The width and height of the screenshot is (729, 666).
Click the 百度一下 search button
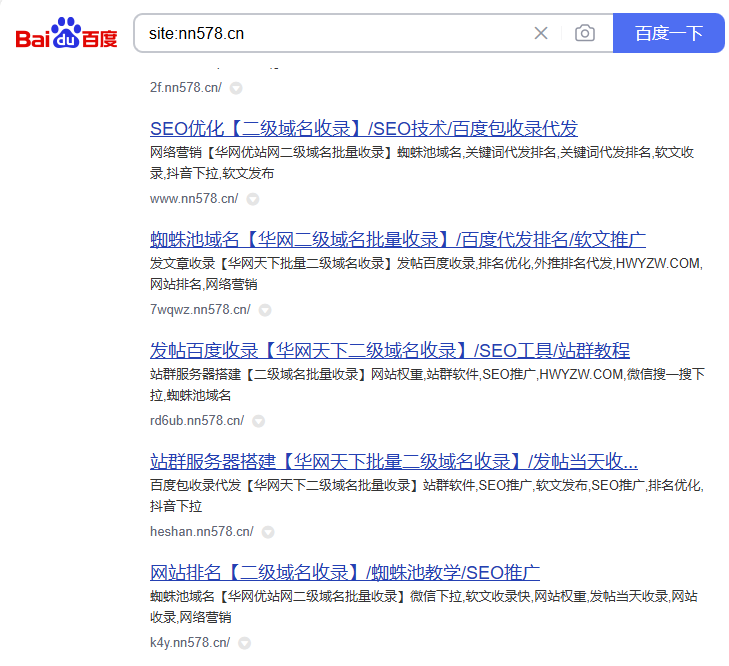point(668,33)
